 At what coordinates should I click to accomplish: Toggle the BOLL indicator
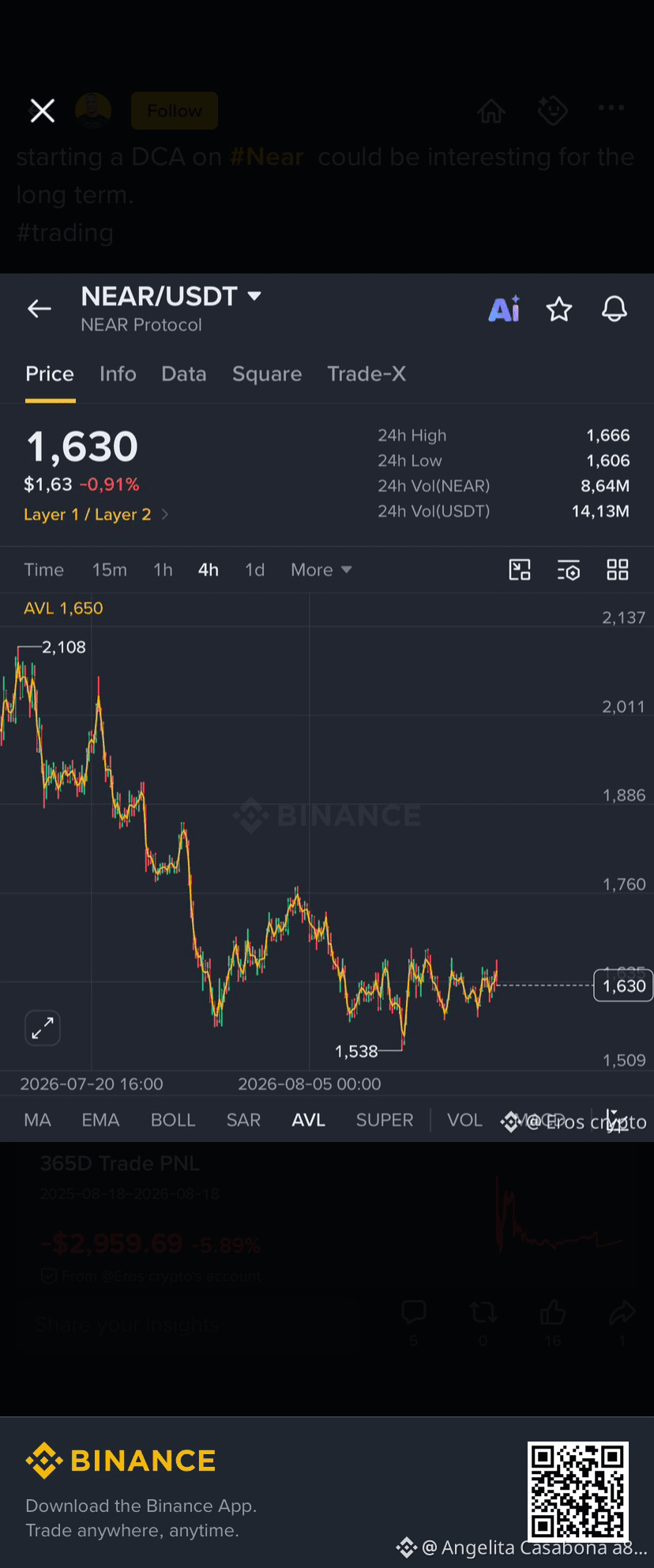[x=173, y=1120]
